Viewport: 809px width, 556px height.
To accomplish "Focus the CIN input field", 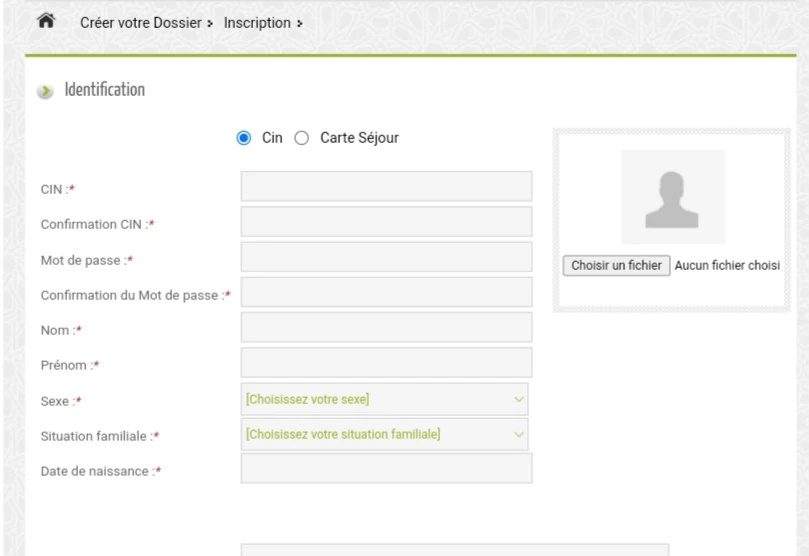I will (386, 187).
